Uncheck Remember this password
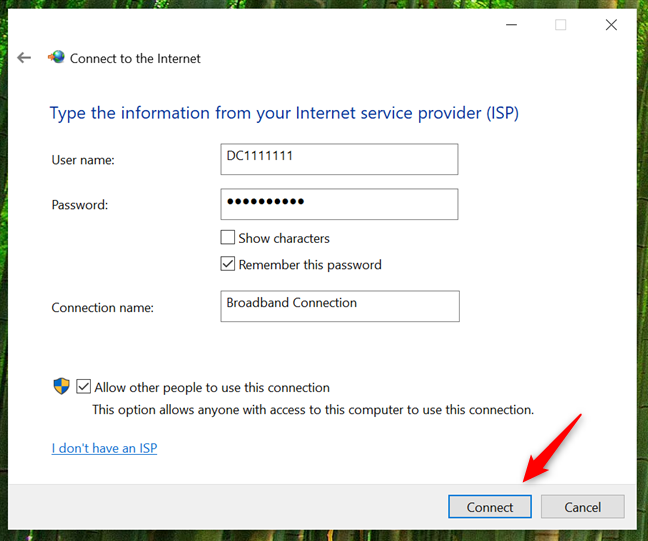Screen dimensions: 648x541 [228, 264]
